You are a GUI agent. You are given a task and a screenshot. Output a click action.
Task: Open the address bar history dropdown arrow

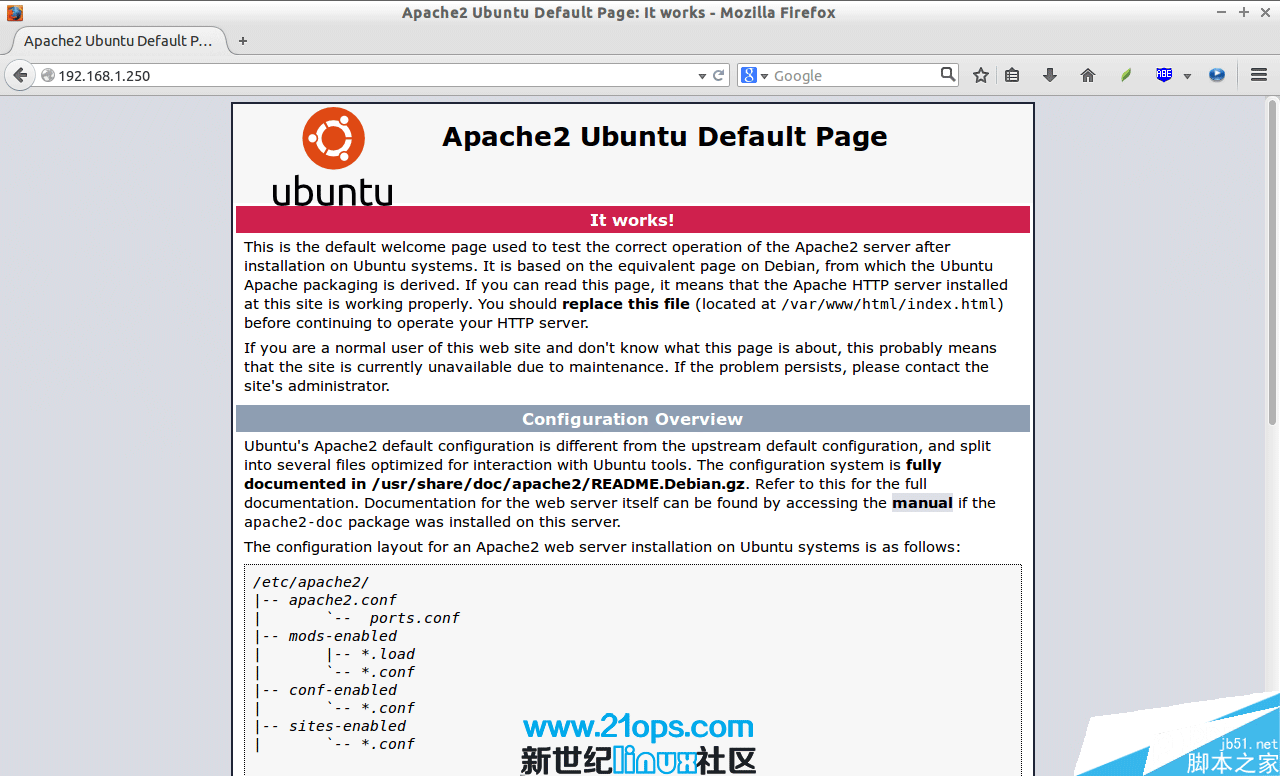(x=702, y=76)
